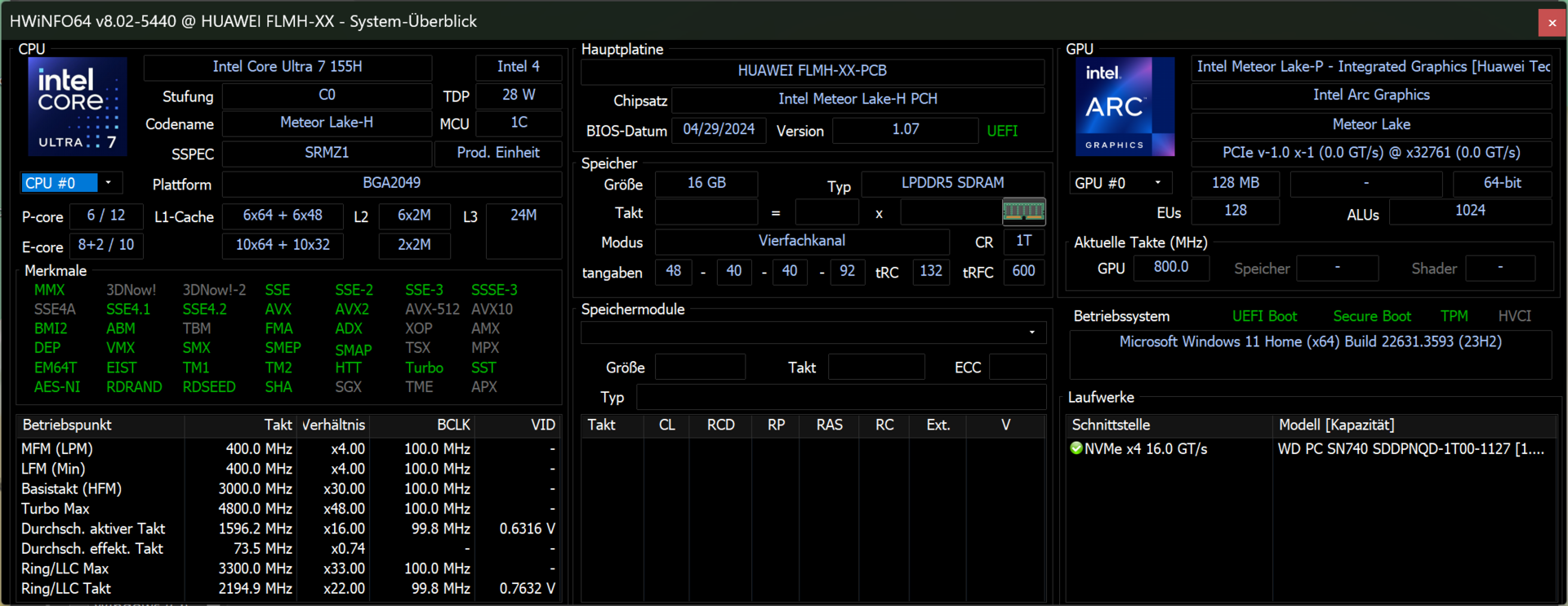Click the TPM status label
This screenshot has height=606, width=1568.
pyautogui.click(x=1454, y=316)
